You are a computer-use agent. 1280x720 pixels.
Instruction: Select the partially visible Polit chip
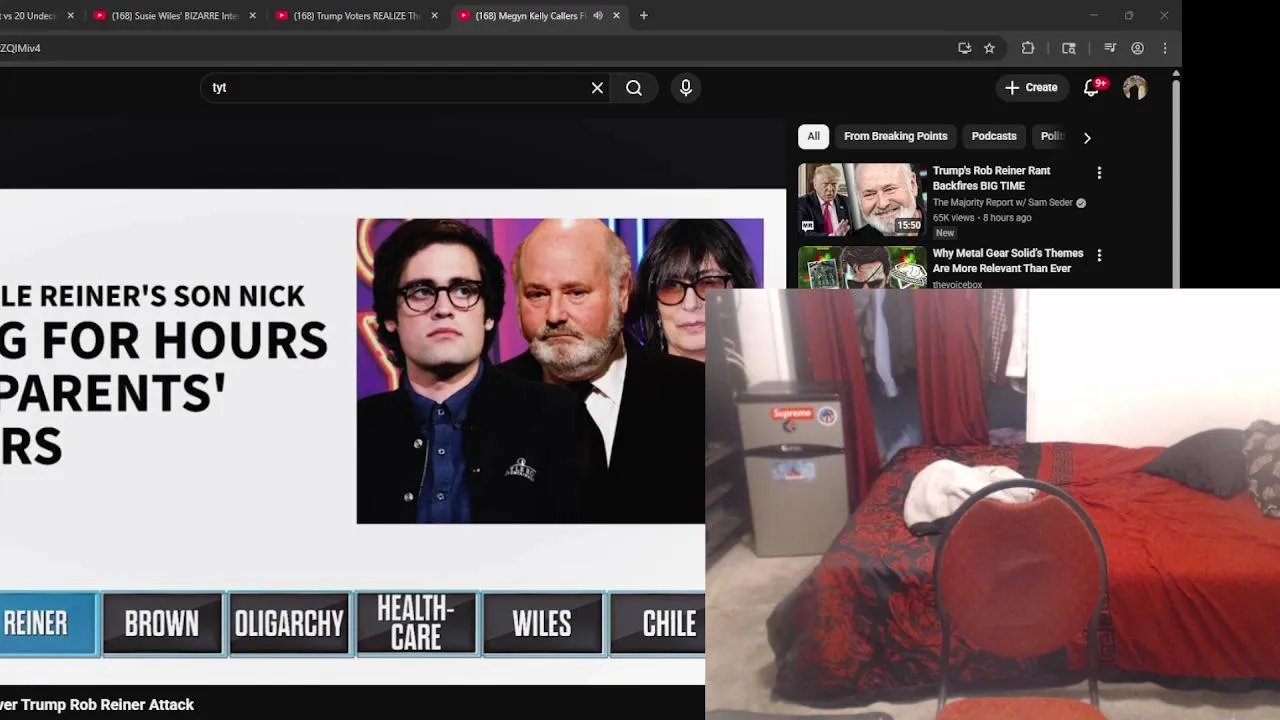(1051, 136)
